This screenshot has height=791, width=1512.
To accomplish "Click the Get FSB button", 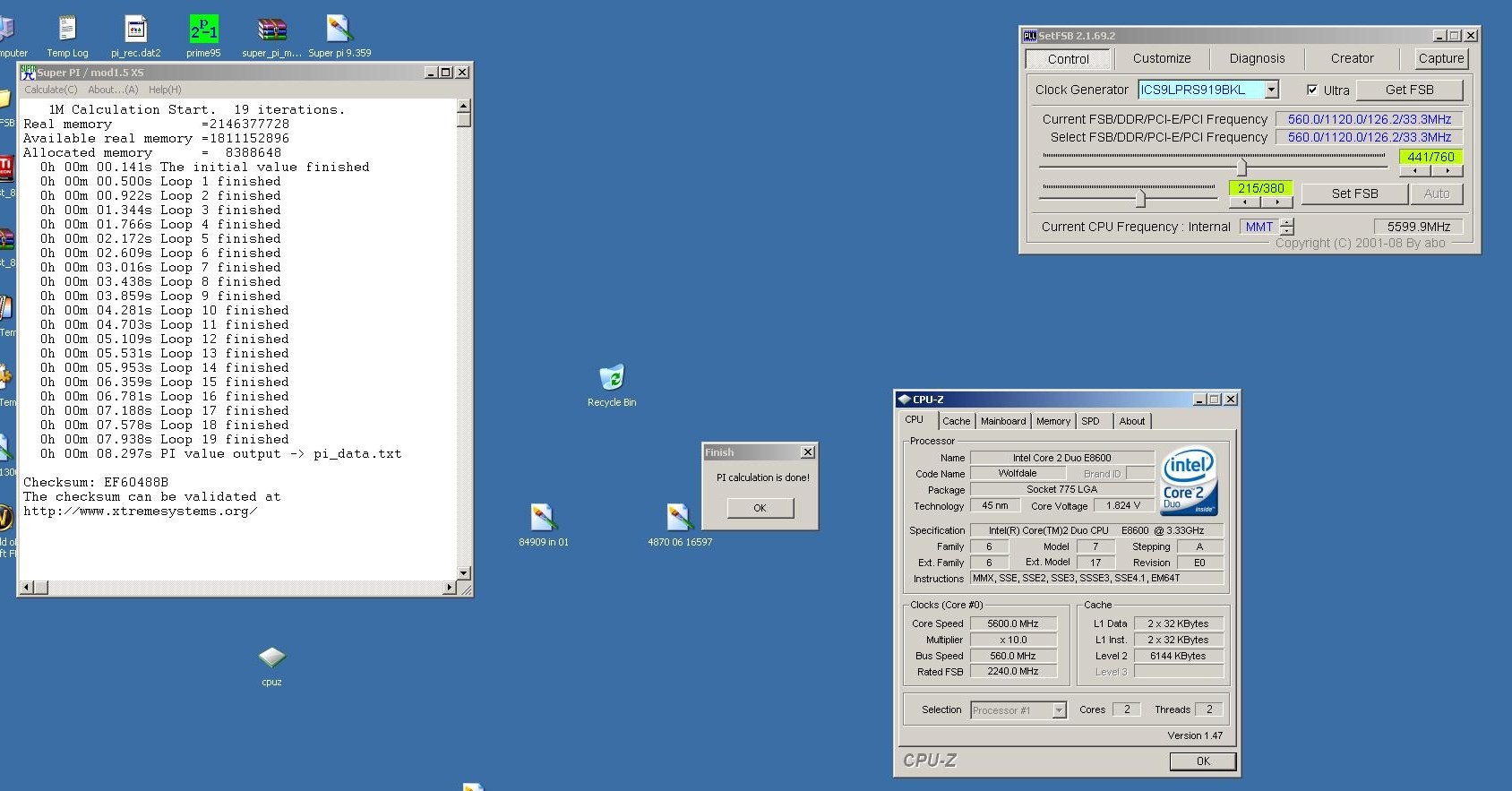I will 1409,90.
